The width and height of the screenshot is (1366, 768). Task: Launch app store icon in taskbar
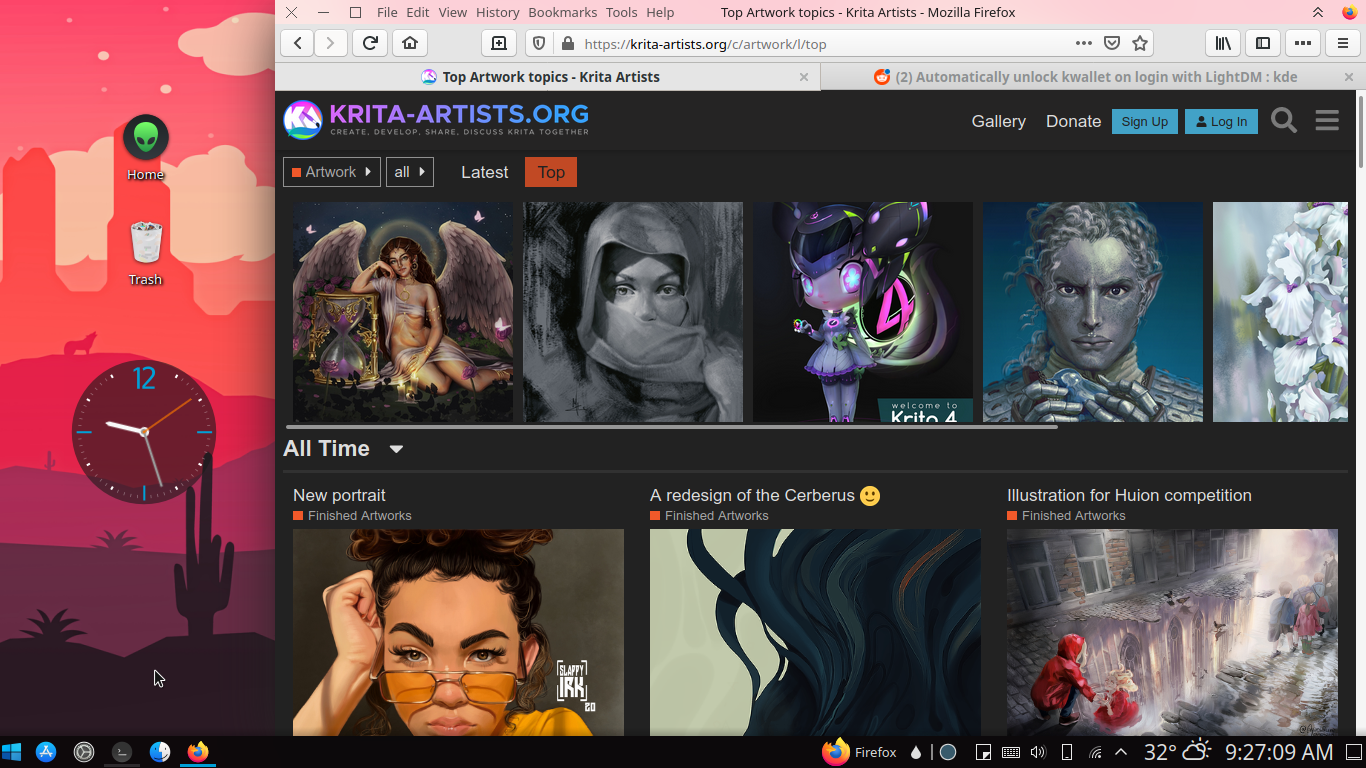pyautogui.click(x=46, y=752)
